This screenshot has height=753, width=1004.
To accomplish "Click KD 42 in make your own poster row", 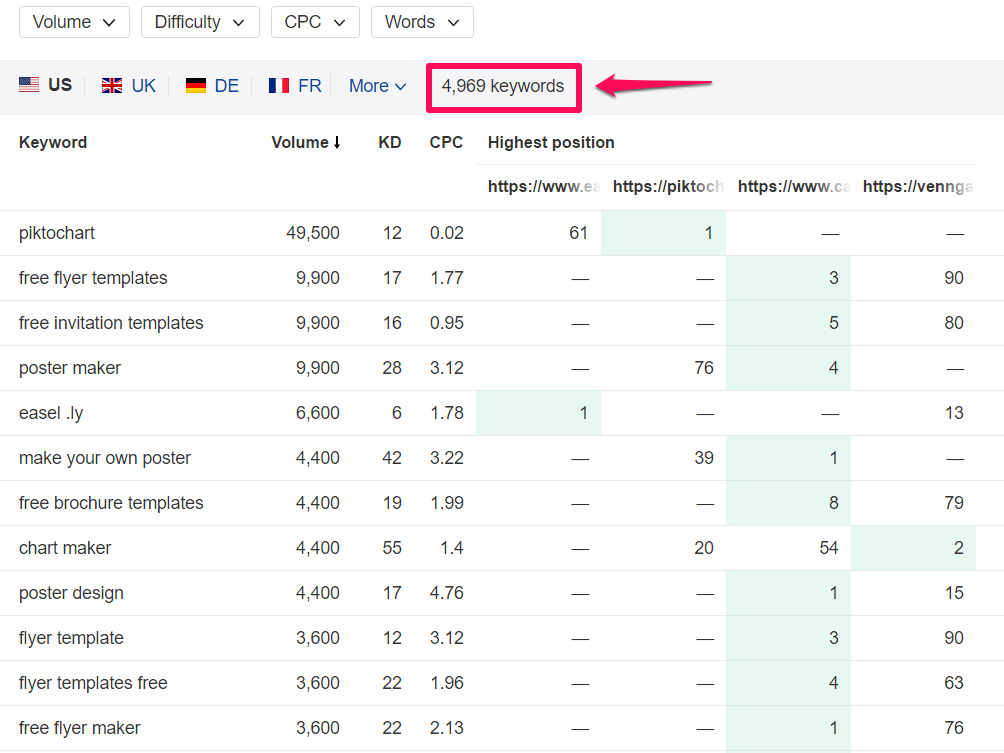I will (x=392, y=458).
